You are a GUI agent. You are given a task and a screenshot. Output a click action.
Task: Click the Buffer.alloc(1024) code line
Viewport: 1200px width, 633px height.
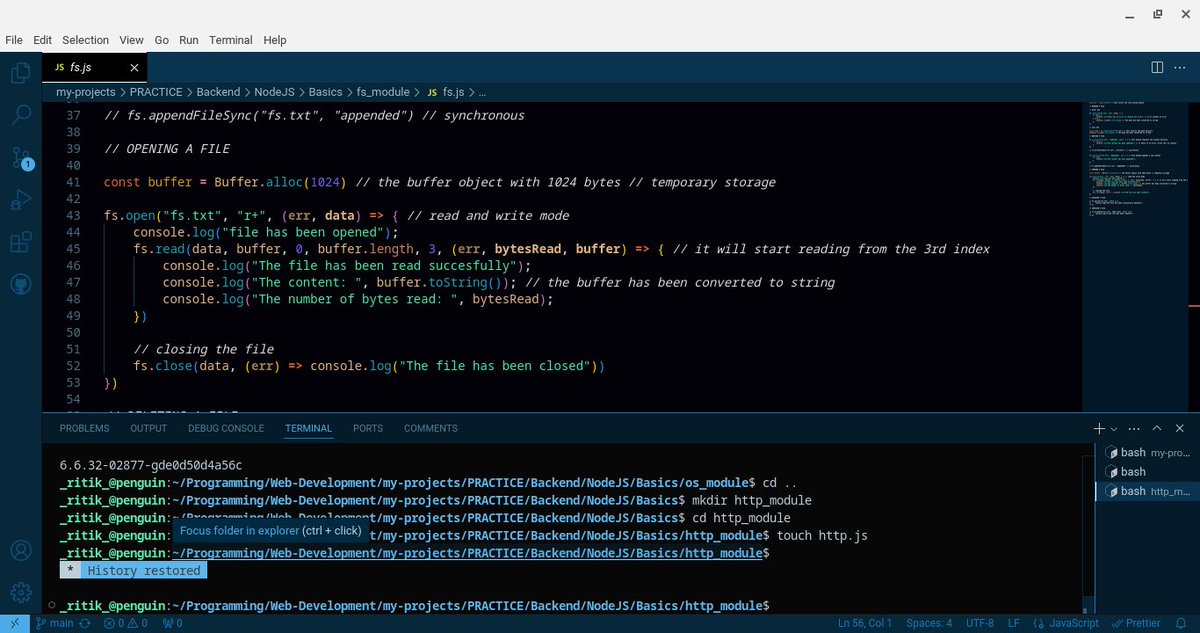[440, 182]
